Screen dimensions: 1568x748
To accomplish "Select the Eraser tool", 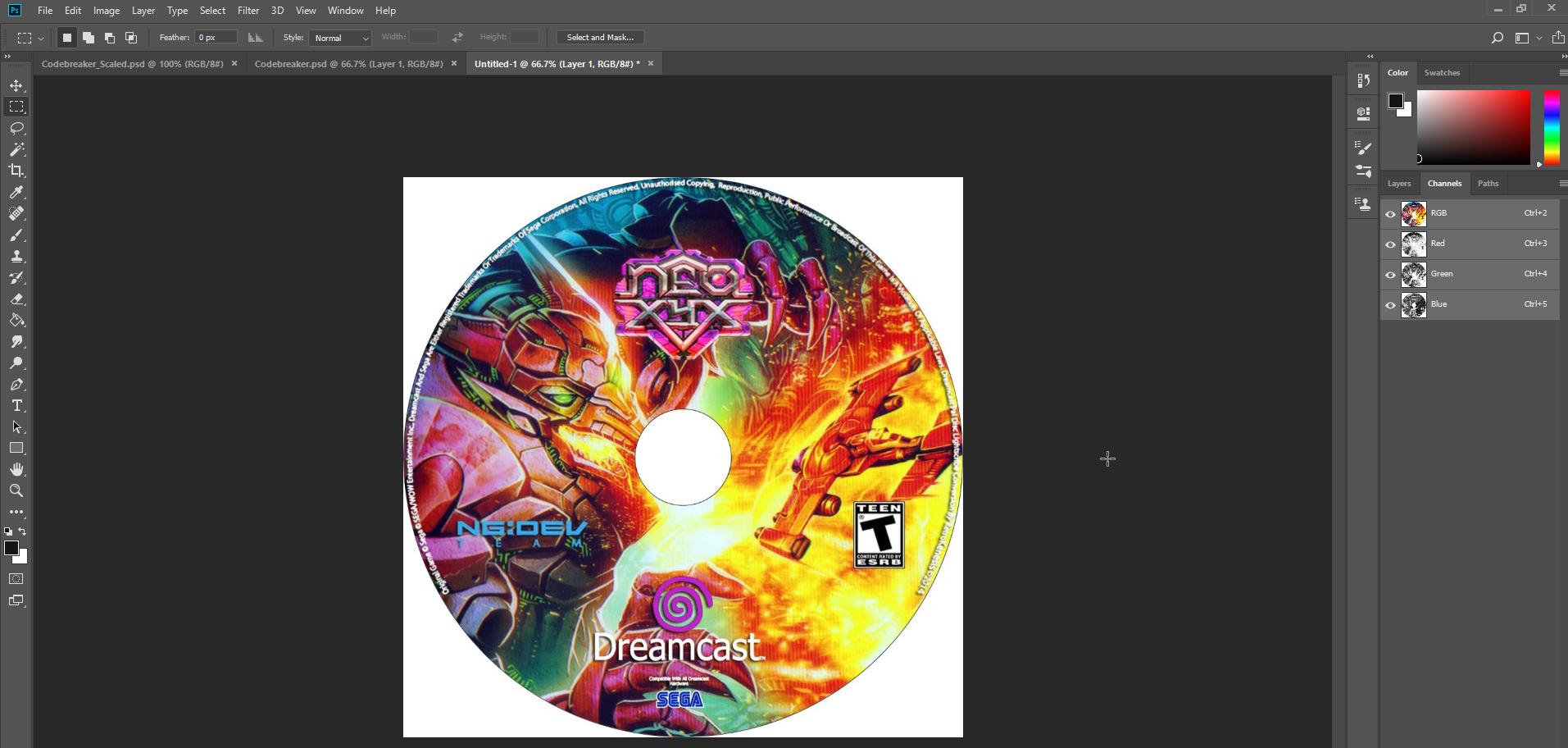I will pos(16,299).
